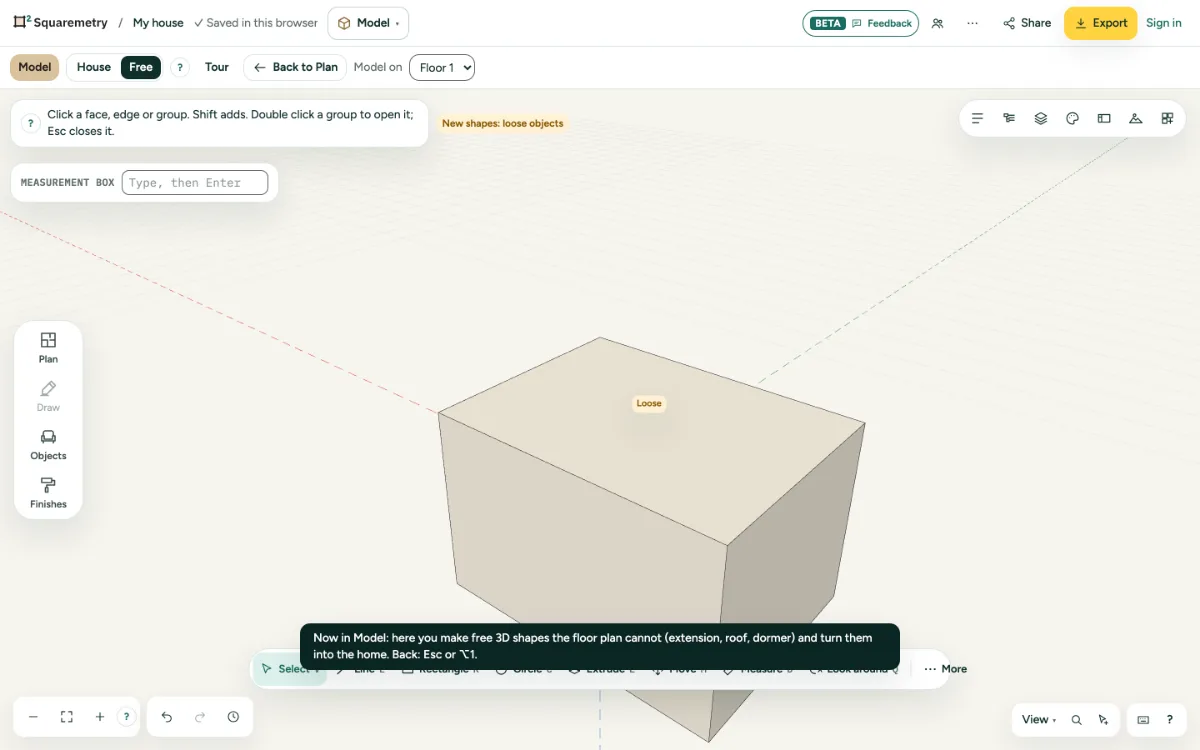Switch to Free mode
The height and width of the screenshot is (750, 1200).
click(x=141, y=67)
